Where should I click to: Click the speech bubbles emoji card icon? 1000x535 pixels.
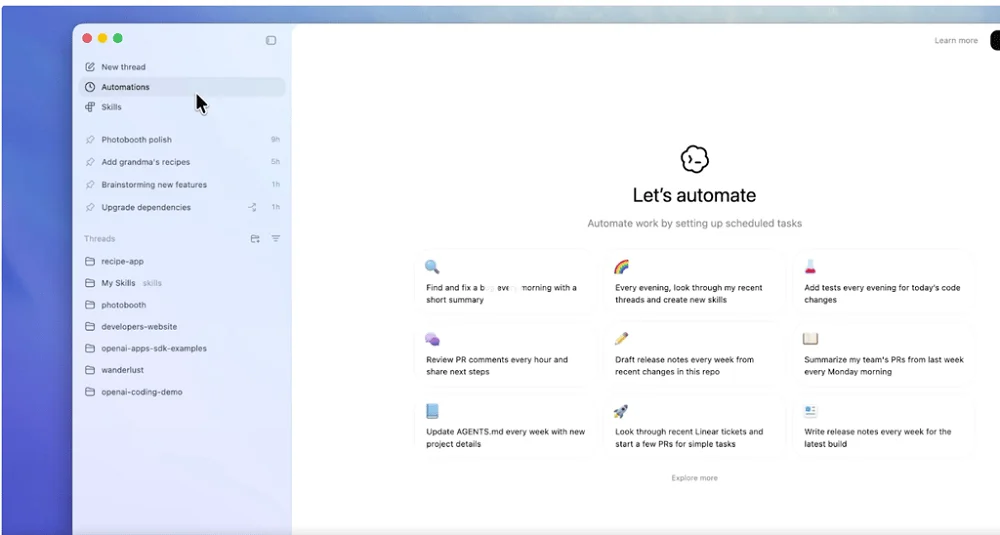(x=432, y=339)
